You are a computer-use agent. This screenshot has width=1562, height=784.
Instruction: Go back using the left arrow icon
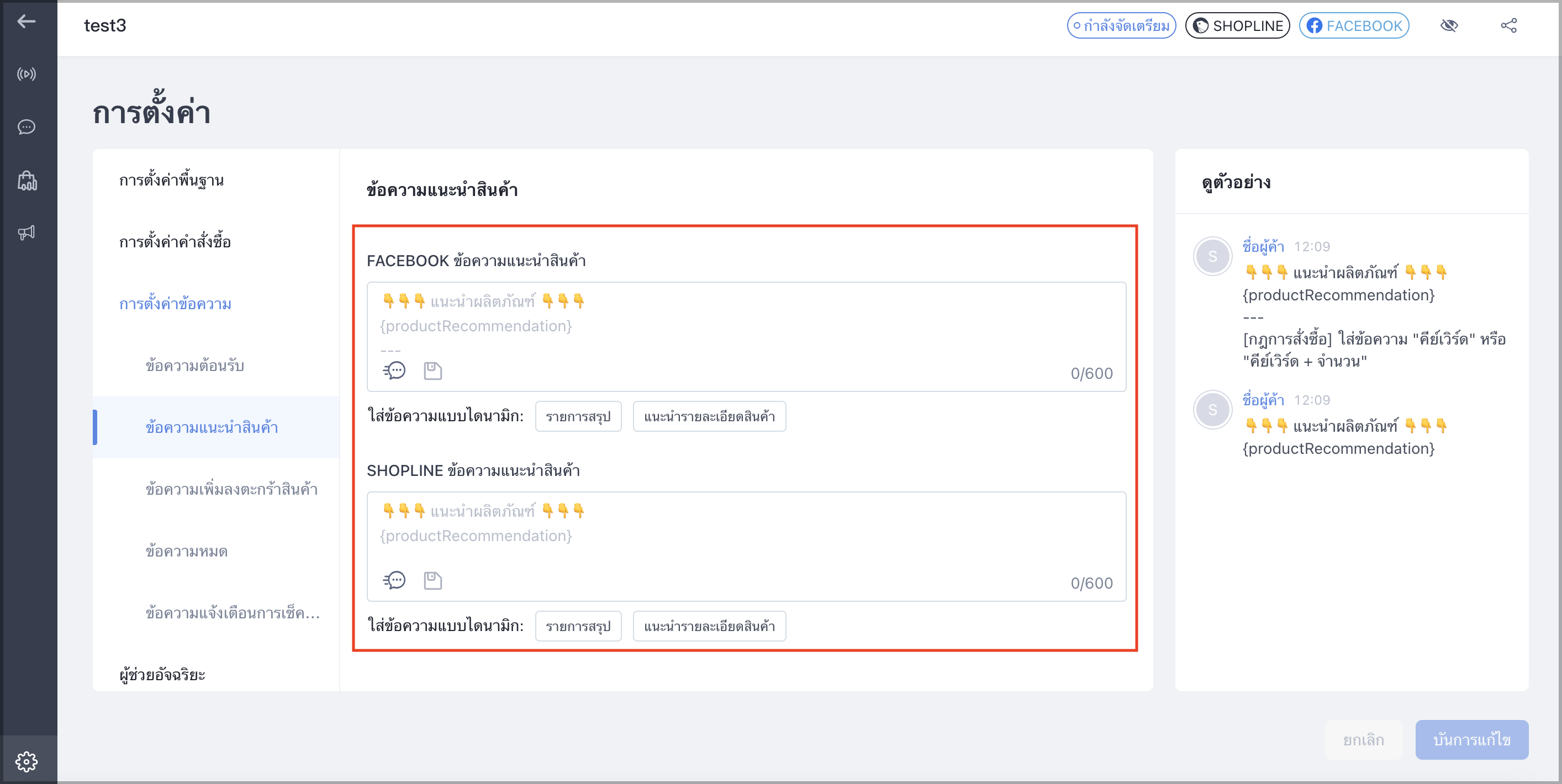26,22
